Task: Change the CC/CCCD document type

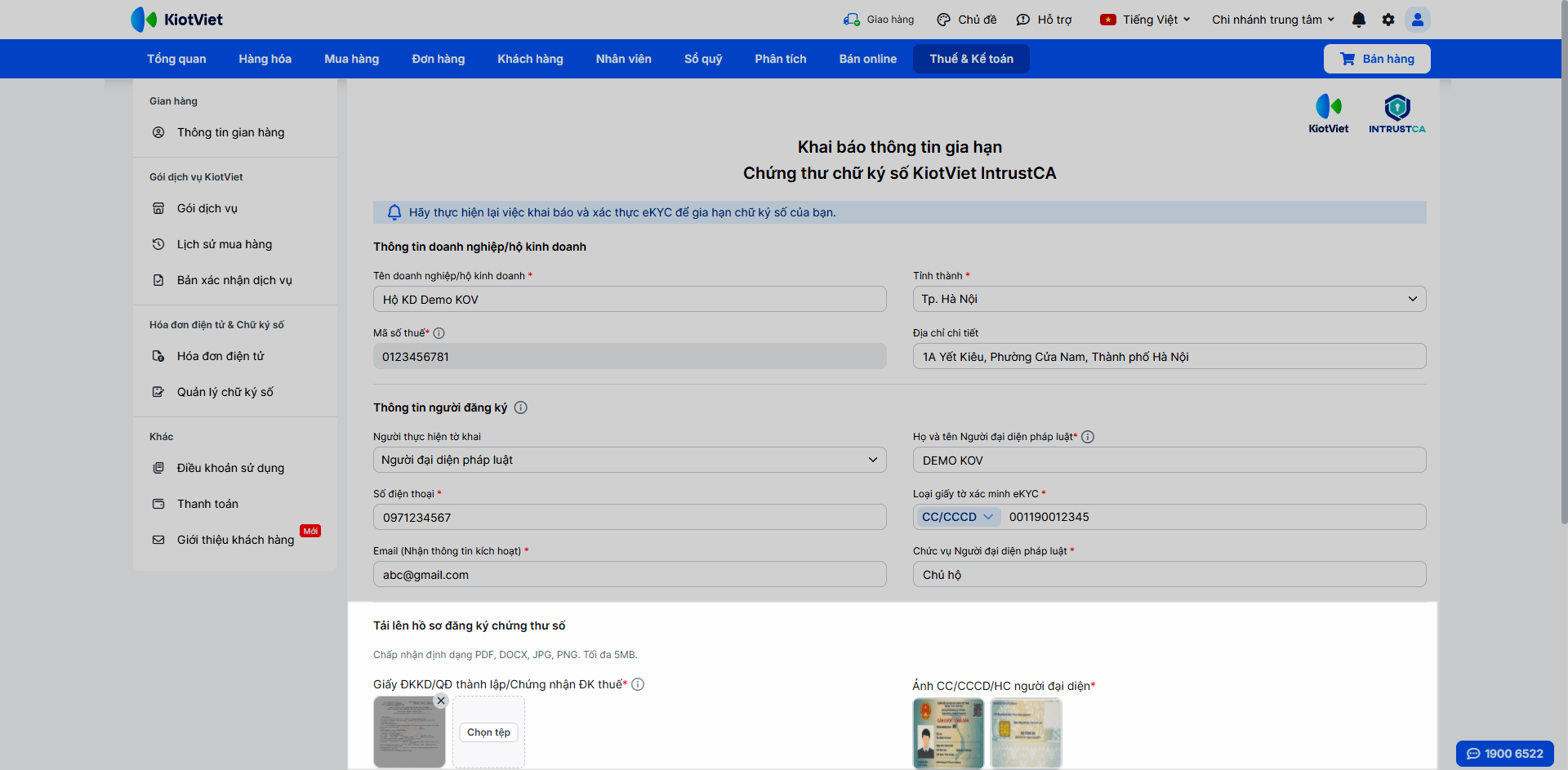Action: [x=957, y=517]
